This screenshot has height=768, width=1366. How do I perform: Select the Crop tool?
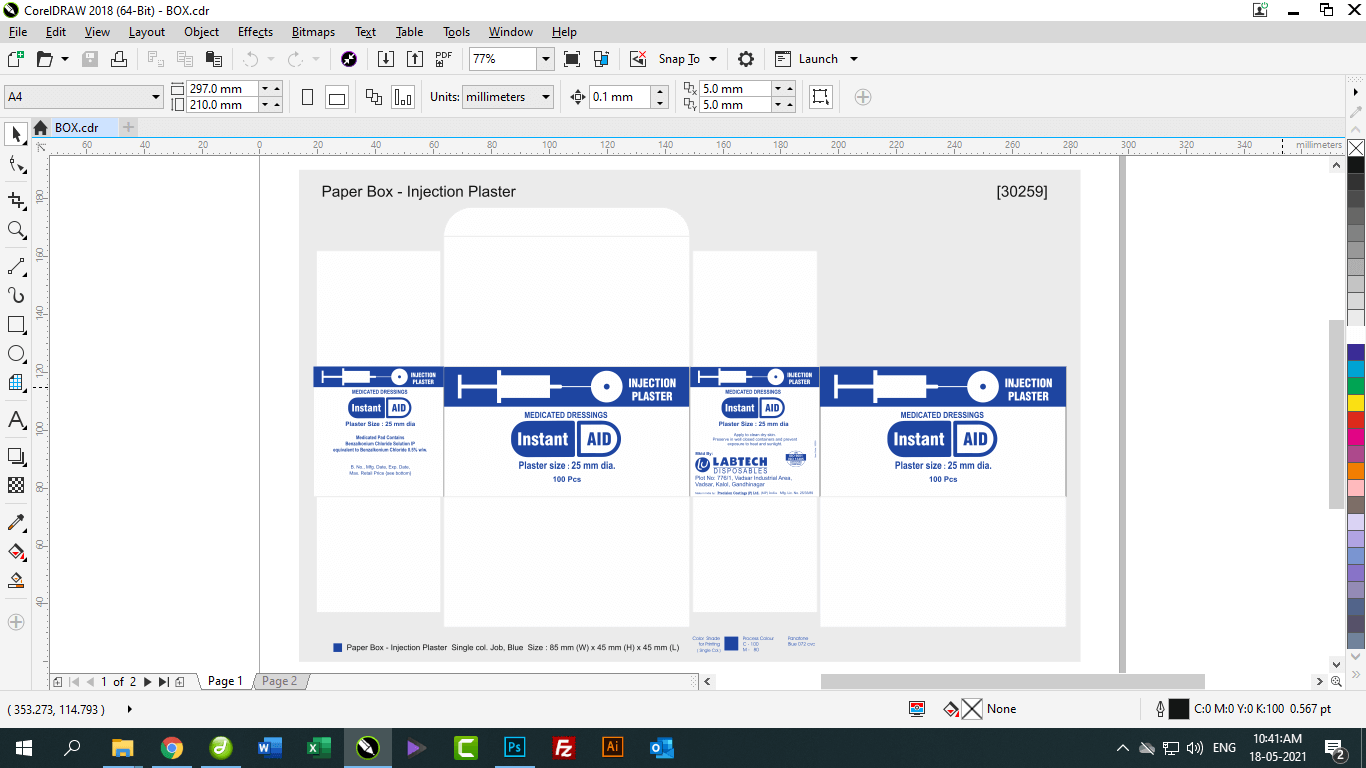[16, 199]
